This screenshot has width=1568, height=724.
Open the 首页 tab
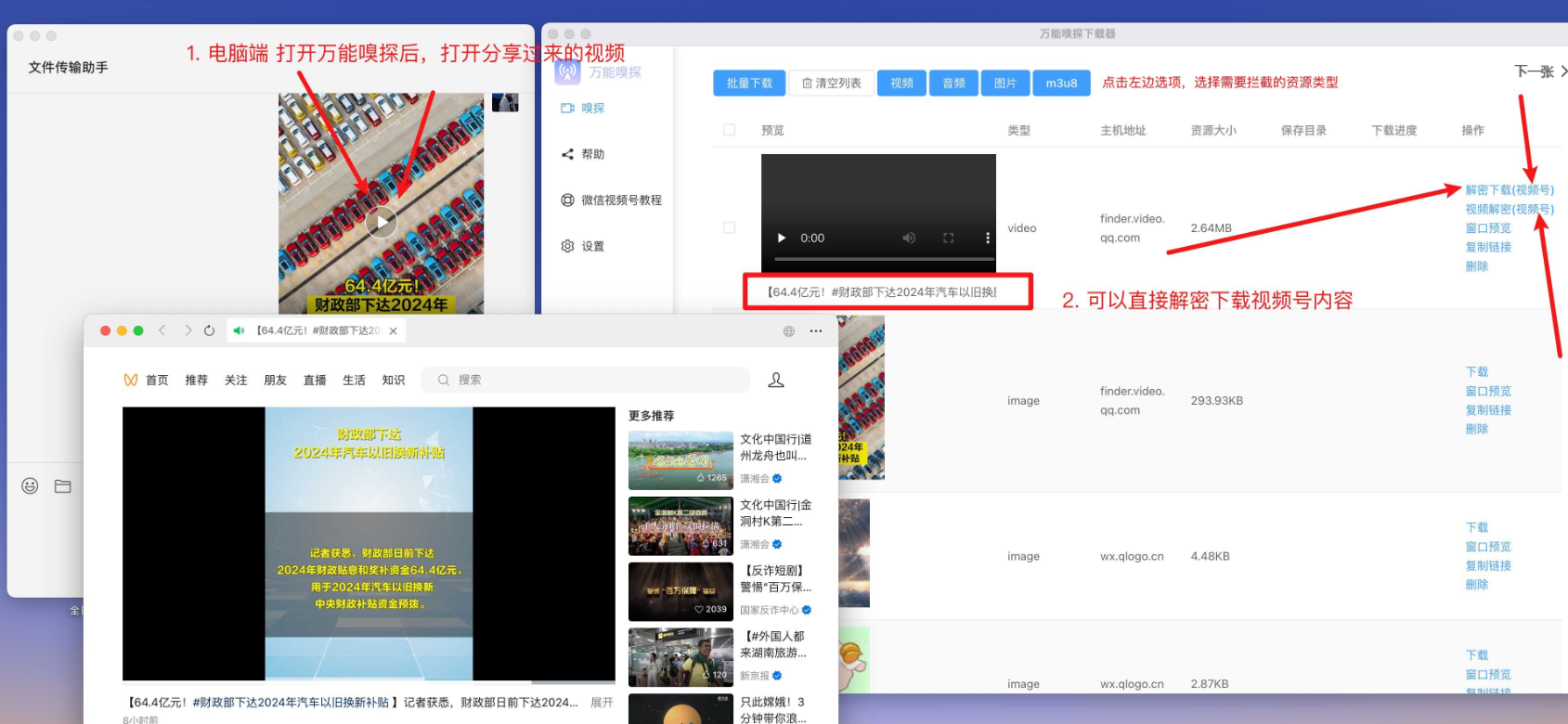(157, 381)
